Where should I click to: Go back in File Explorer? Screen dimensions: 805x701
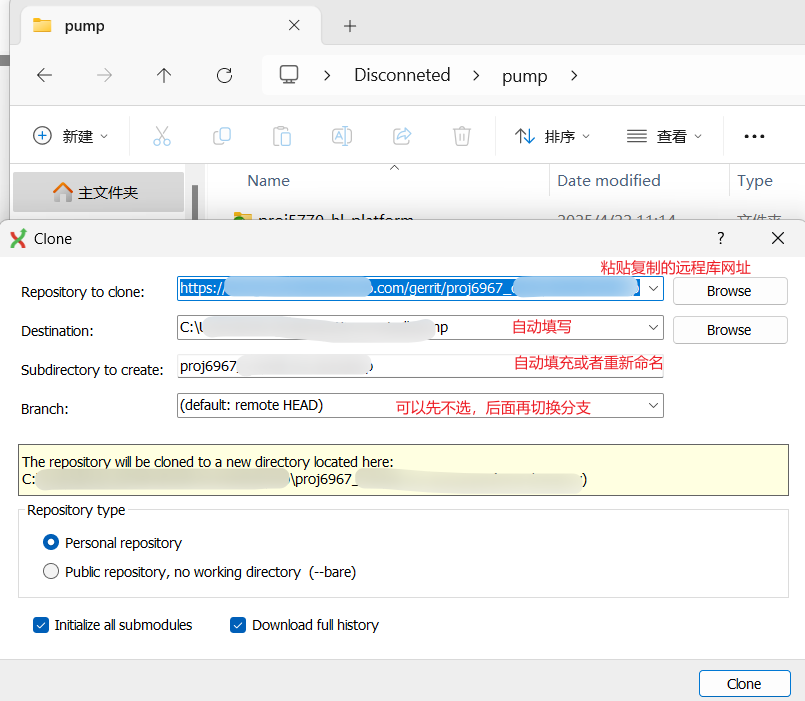click(45, 75)
